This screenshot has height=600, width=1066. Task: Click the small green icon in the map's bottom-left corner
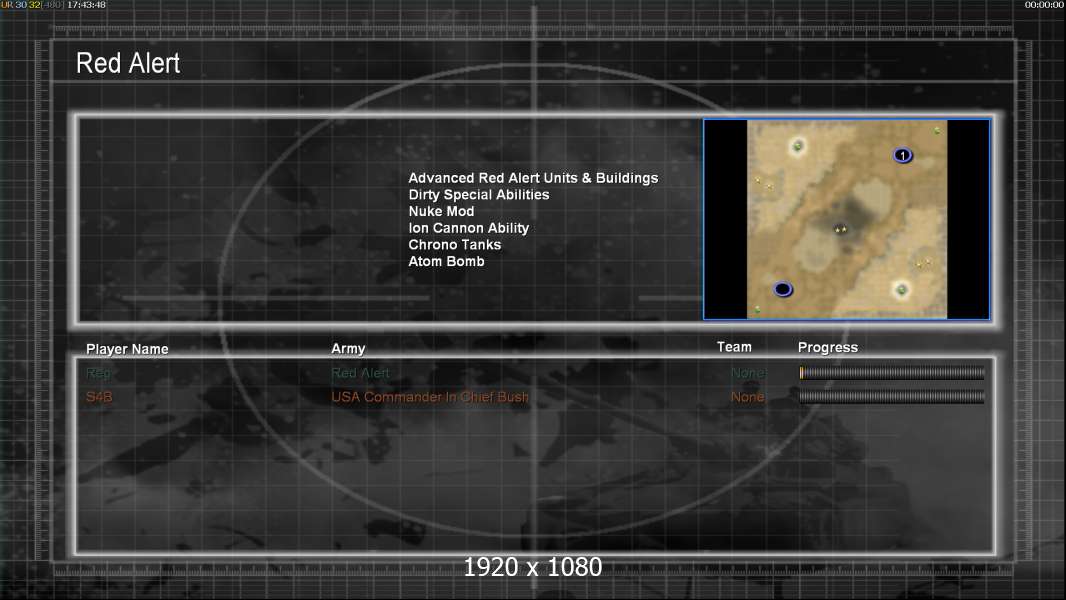click(757, 310)
